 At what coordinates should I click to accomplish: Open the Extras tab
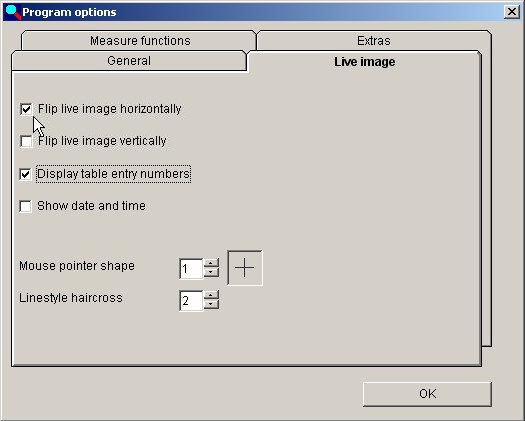coord(374,41)
